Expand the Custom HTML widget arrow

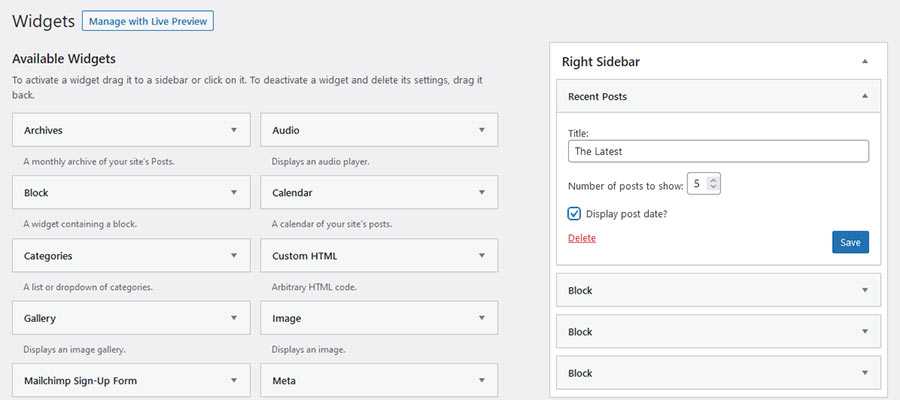[x=481, y=256]
